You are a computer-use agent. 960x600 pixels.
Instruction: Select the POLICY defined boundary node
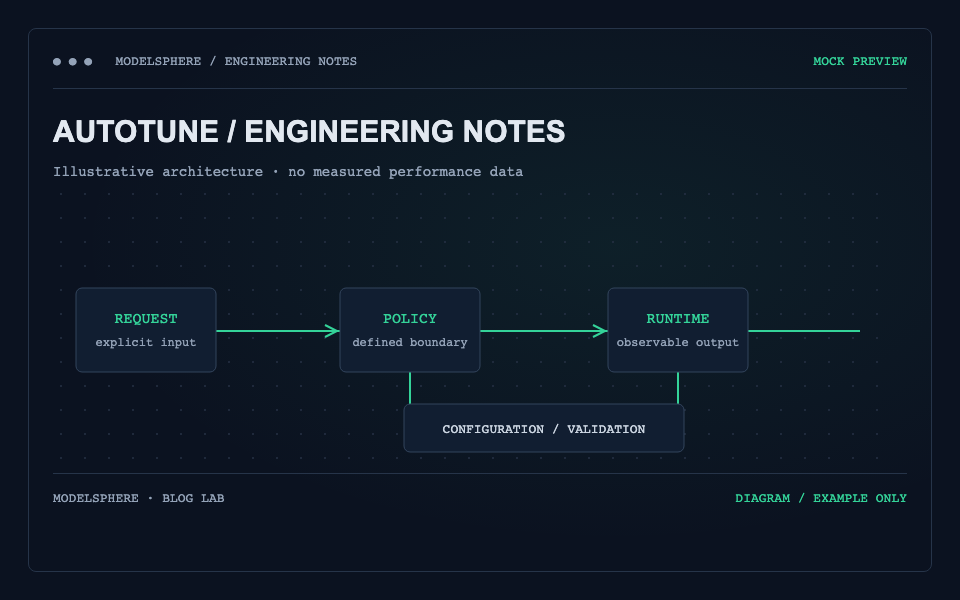tap(410, 330)
